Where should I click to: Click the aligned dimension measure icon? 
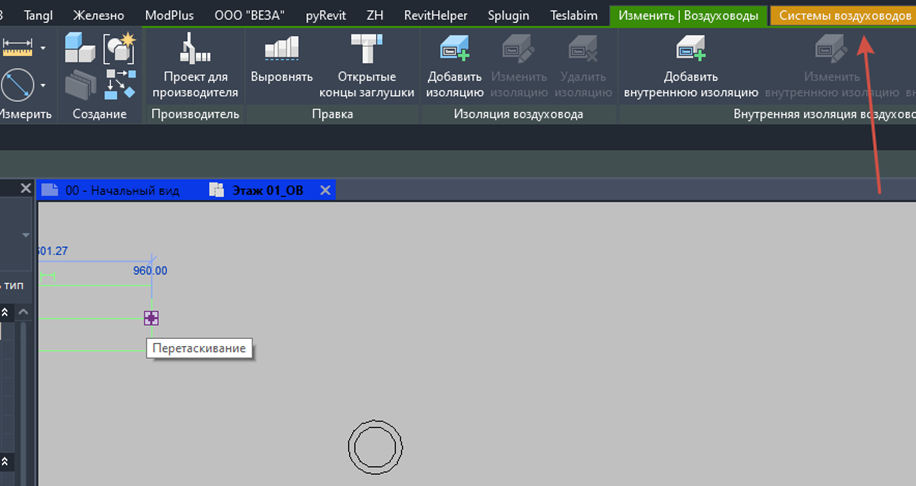[x=18, y=47]
